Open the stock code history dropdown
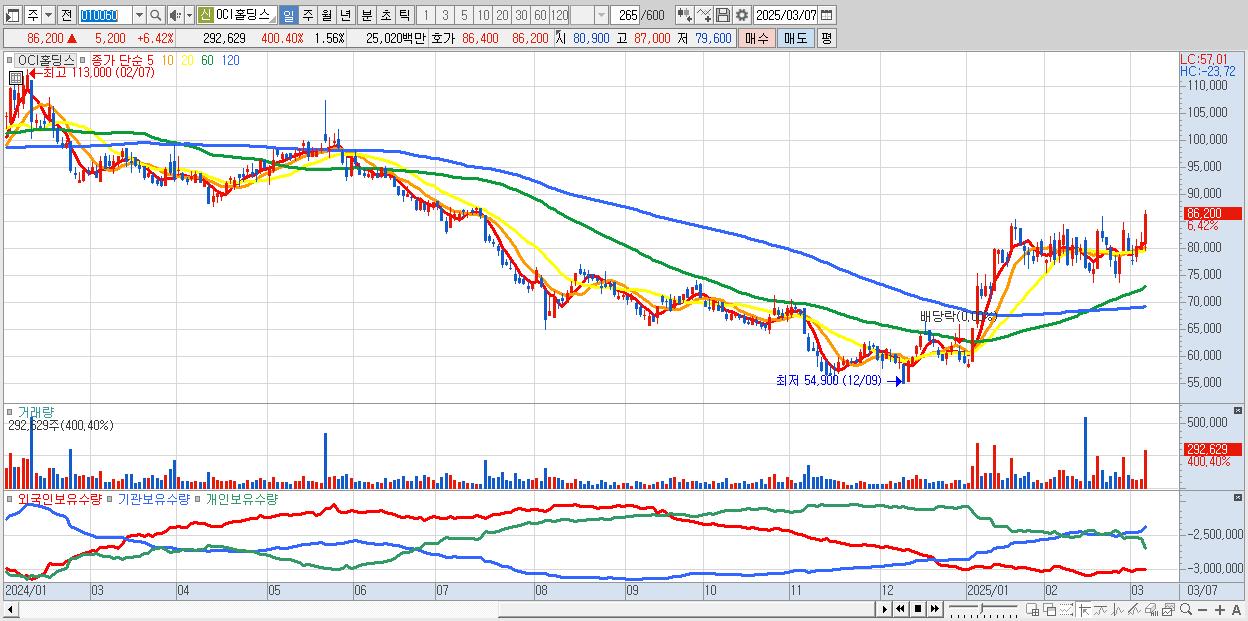1248x621 pixels. click(x=139, y=16)
